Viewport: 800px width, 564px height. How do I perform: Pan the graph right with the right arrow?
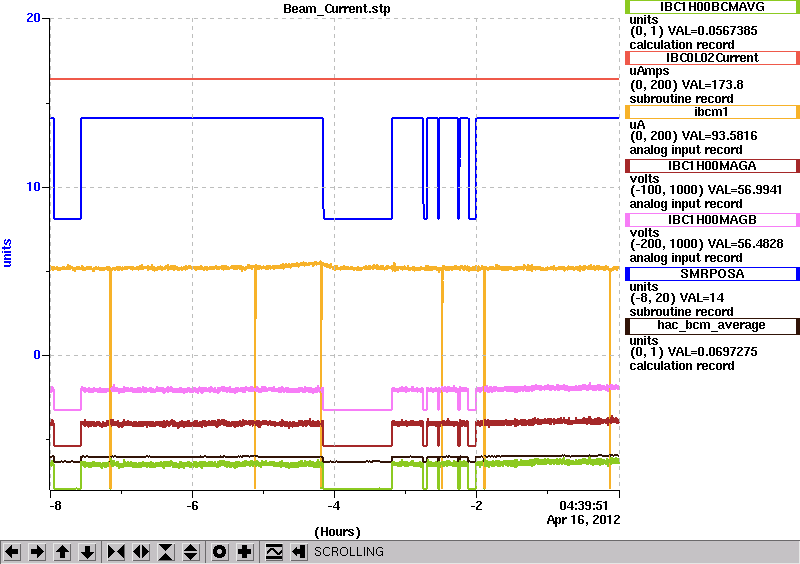click(37, 552)
